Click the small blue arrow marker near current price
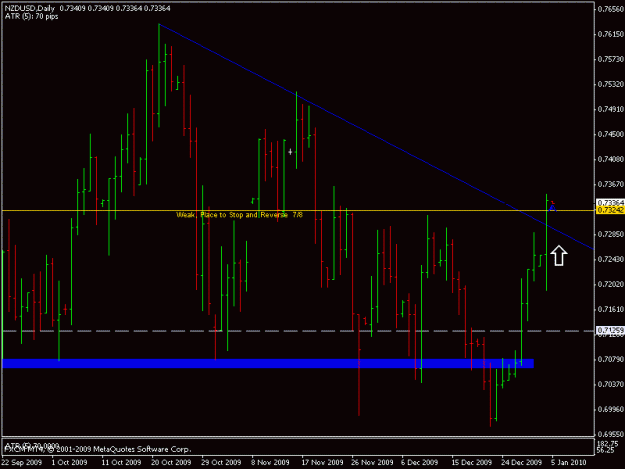 coord(552,208)
